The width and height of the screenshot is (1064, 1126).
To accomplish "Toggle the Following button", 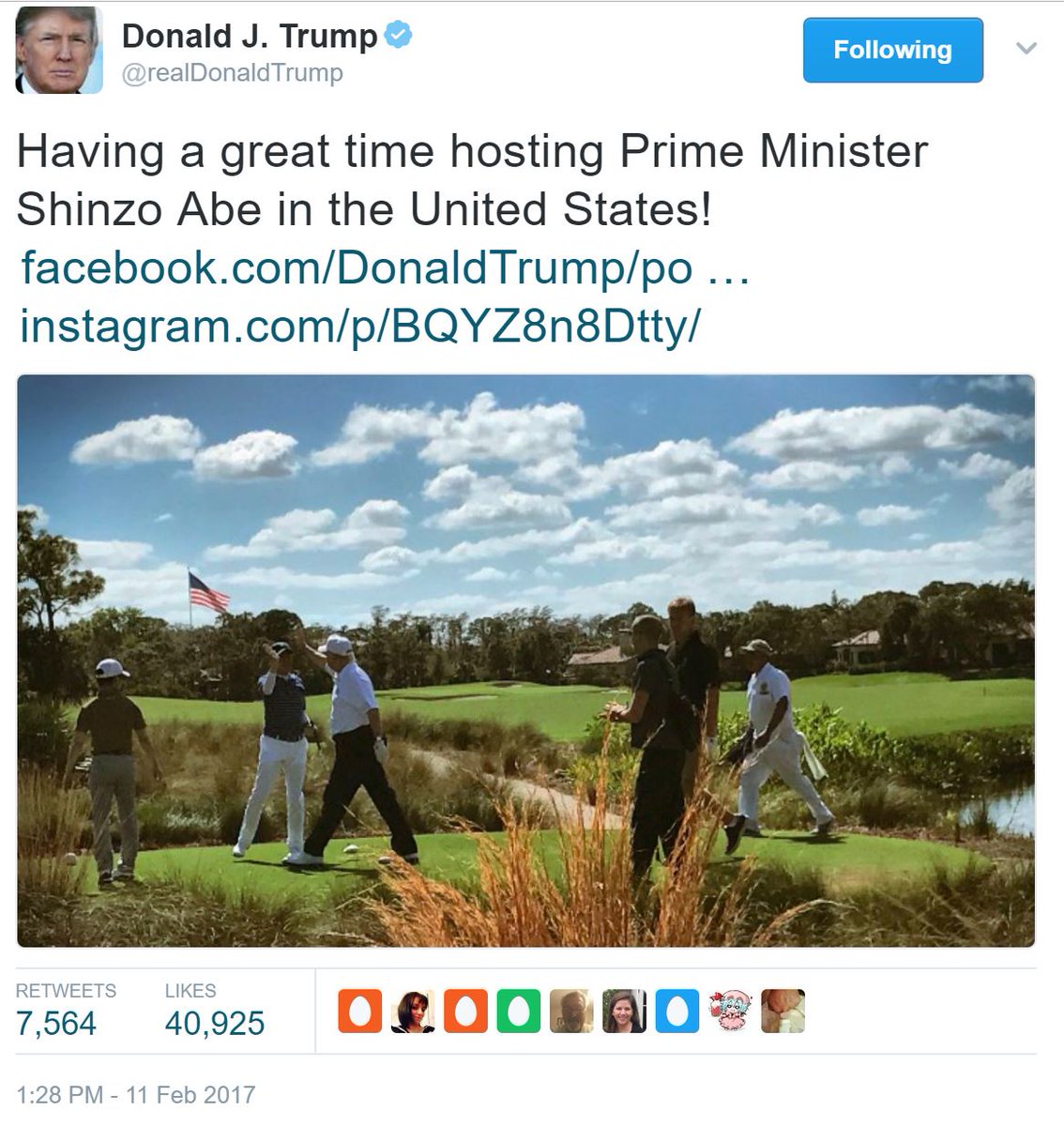I will pos(892,50).
